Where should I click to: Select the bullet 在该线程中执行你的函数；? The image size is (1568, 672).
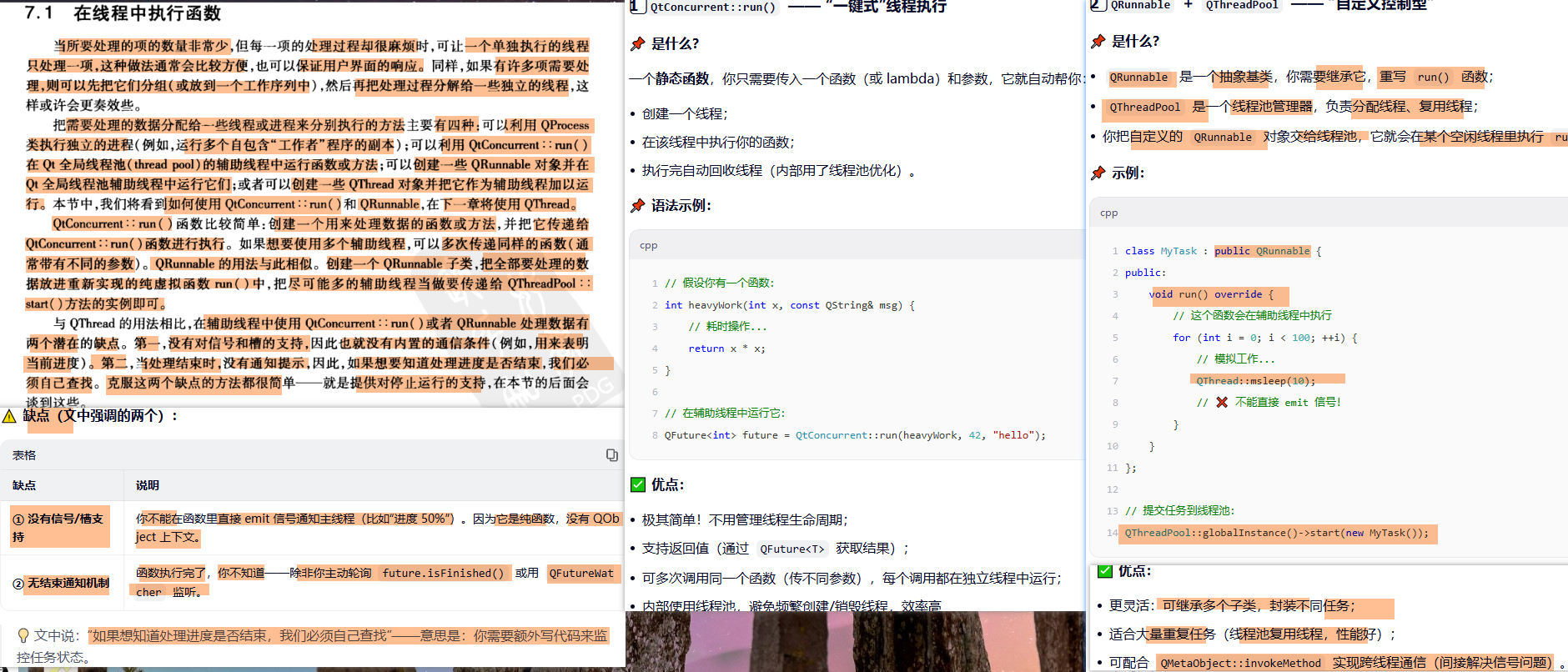[x=718, y=143]
